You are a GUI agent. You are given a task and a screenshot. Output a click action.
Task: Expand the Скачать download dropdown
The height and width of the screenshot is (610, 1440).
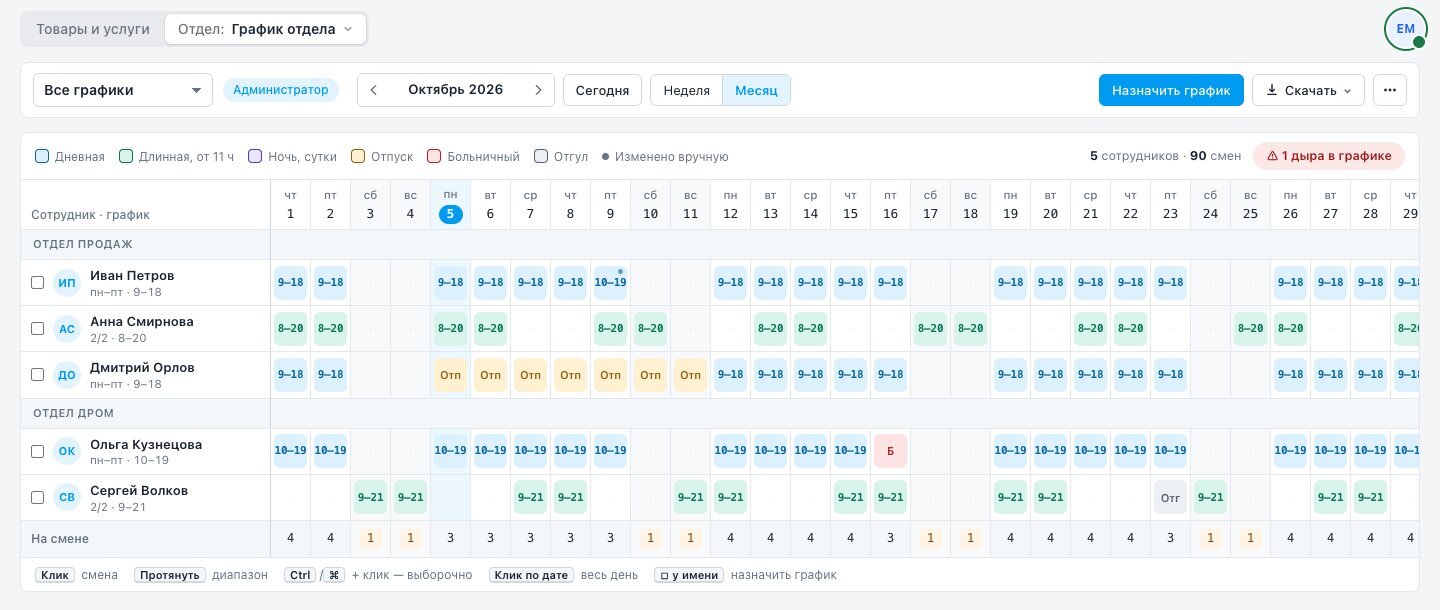[x=1308, y=90]
